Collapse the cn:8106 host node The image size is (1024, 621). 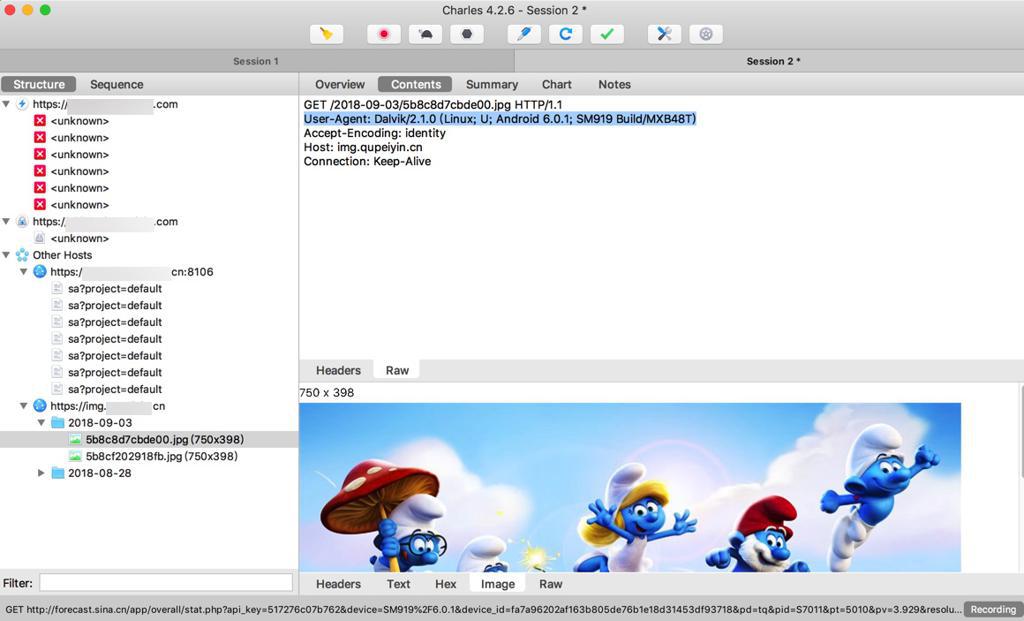[24, 272]
